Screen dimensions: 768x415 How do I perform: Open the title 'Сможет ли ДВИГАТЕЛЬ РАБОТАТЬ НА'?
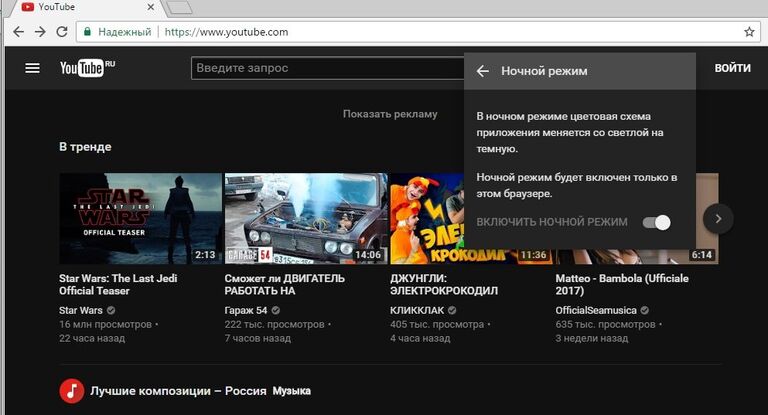click(x=285, y=284)
